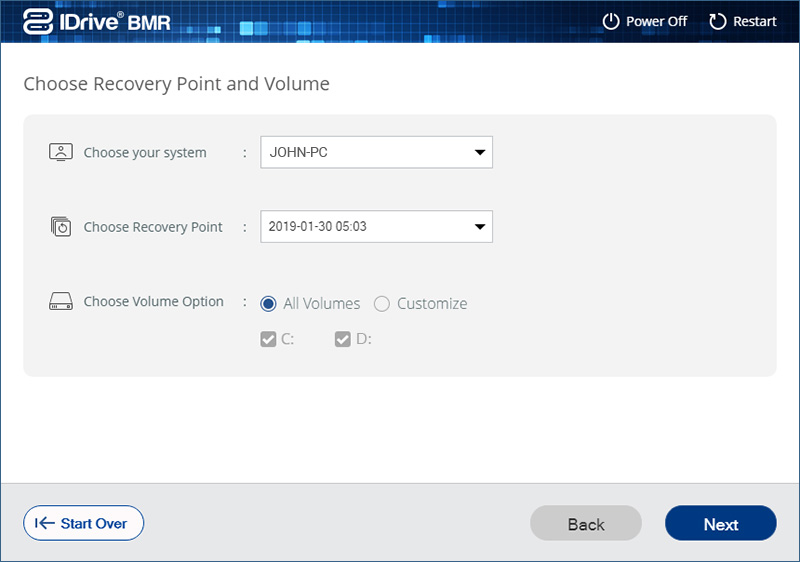Click the Restart circular arrow icon
This screenshot has height=562, width=800.
[x=717, y=21]
